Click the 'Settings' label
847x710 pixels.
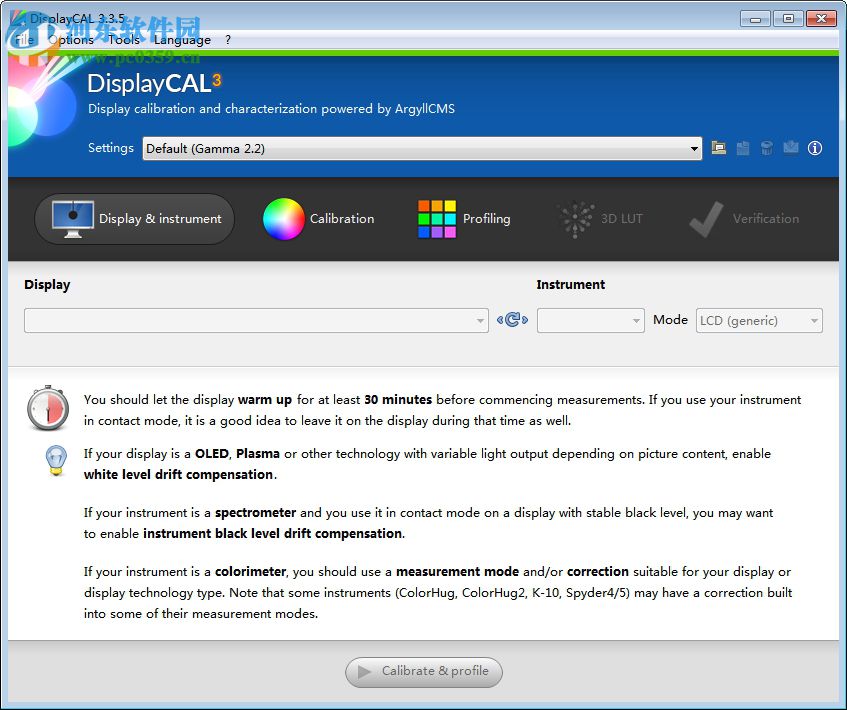click(111, 148)
